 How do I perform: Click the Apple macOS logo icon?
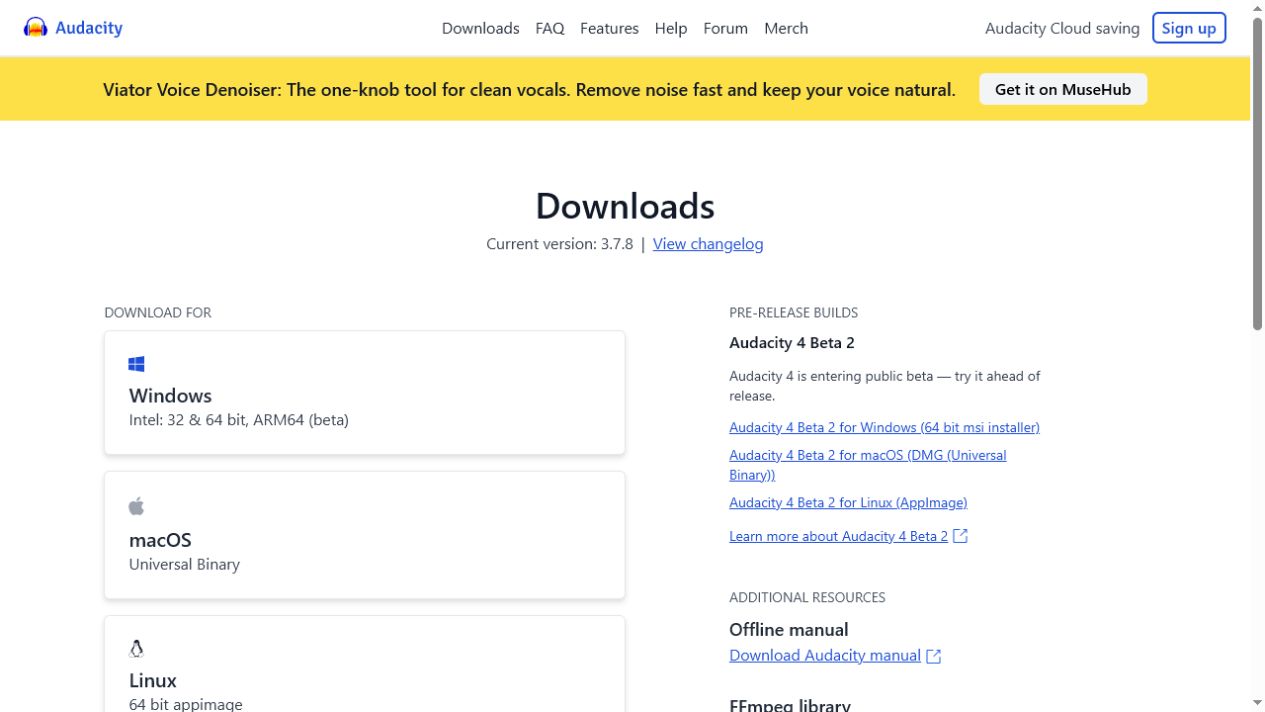(136, 506)
